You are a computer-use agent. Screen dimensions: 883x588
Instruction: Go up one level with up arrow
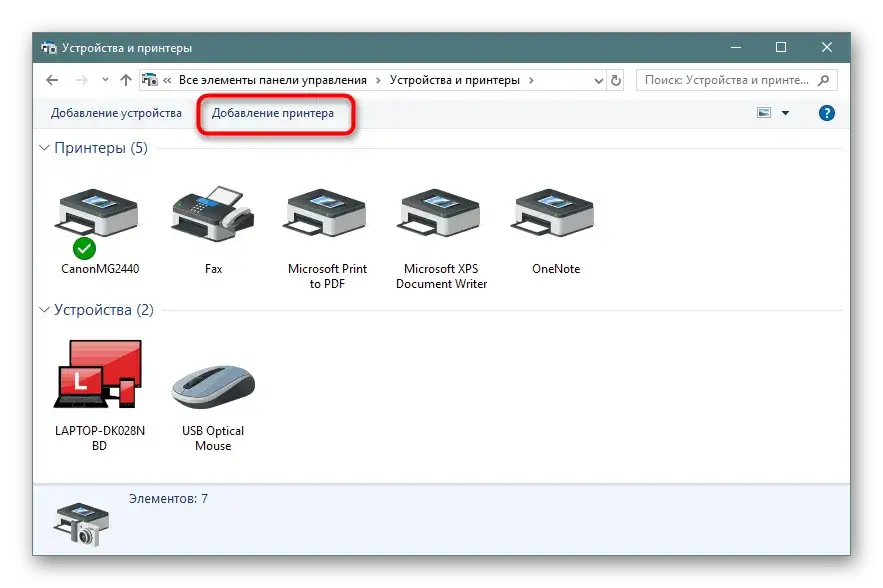(125, 80)
